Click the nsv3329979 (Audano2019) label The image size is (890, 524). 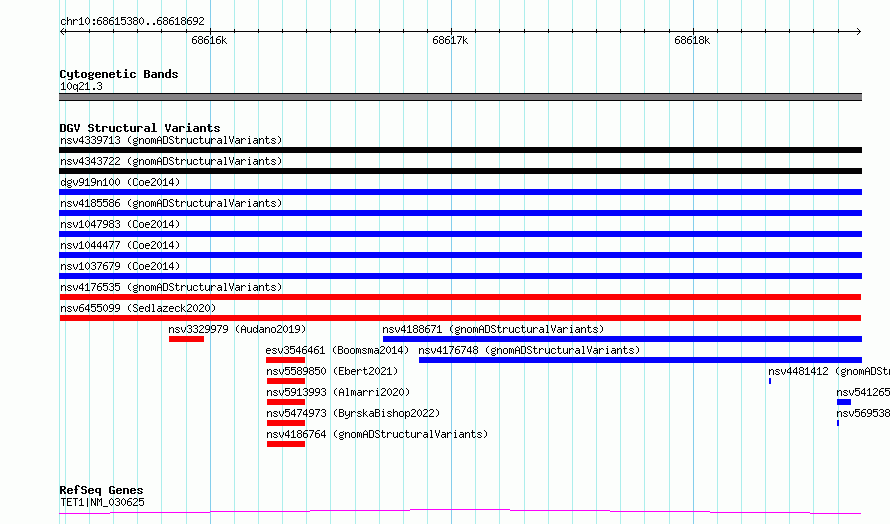pos(237,329)
